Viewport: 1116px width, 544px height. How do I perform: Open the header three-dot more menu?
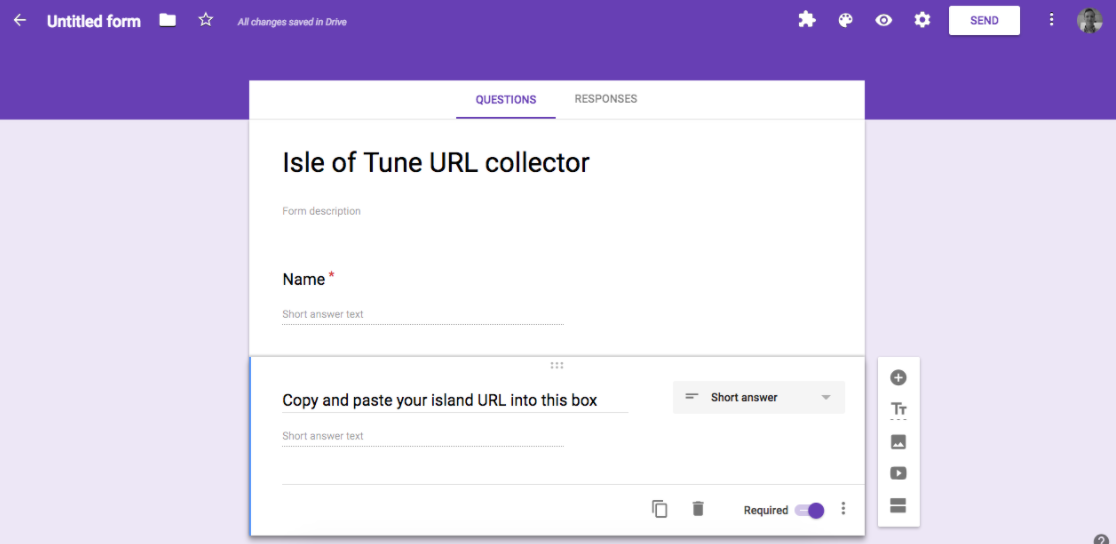(x=1051, y=20)
